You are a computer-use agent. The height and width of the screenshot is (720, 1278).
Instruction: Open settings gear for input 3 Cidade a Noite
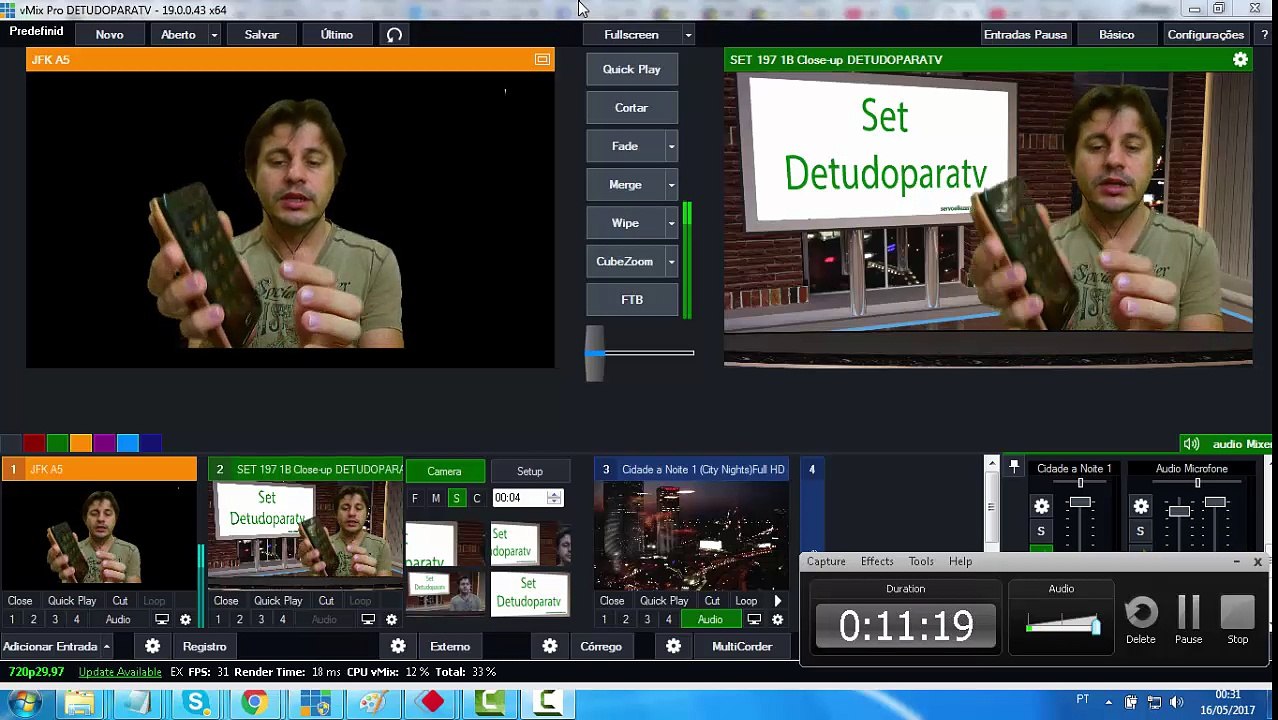click(777, 620)
